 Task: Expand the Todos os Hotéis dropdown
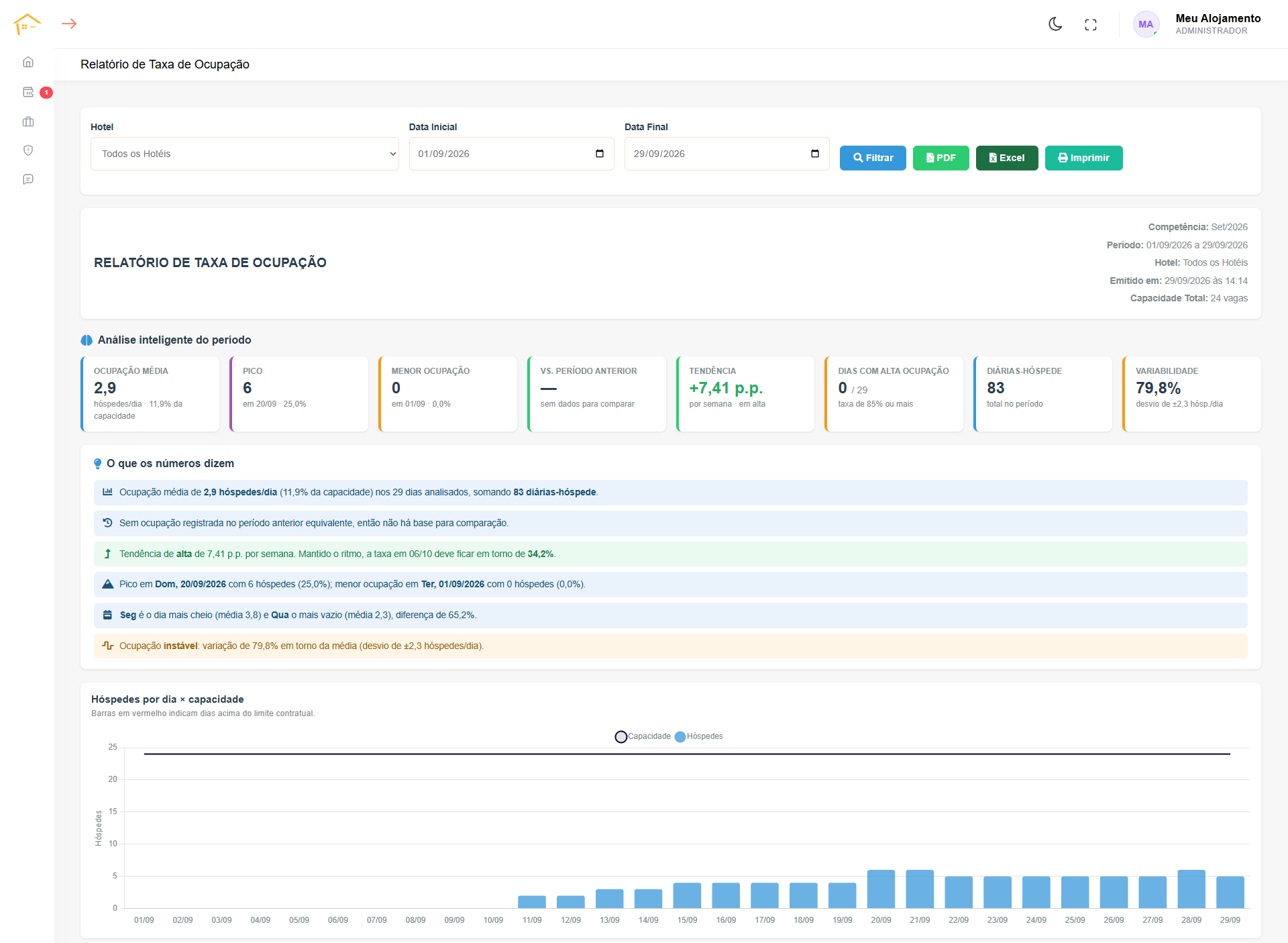[x=245, y=154]
